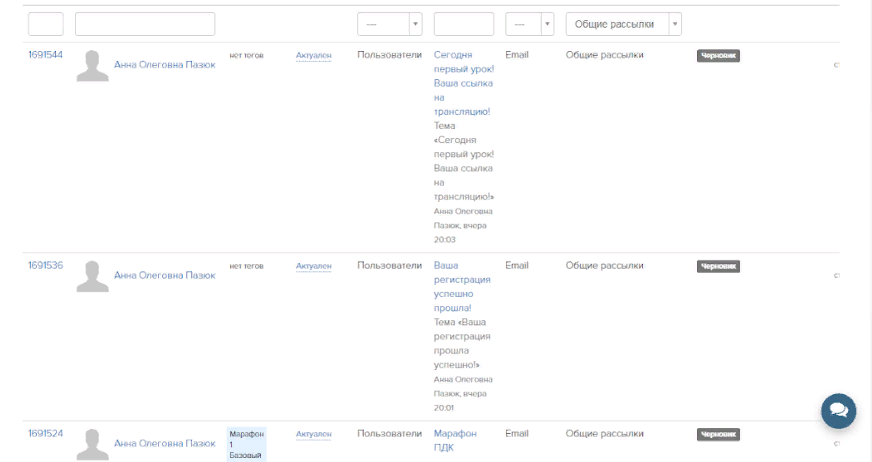Click the mailing title filter input field
872x462 pixels.
tap(464, 24)
